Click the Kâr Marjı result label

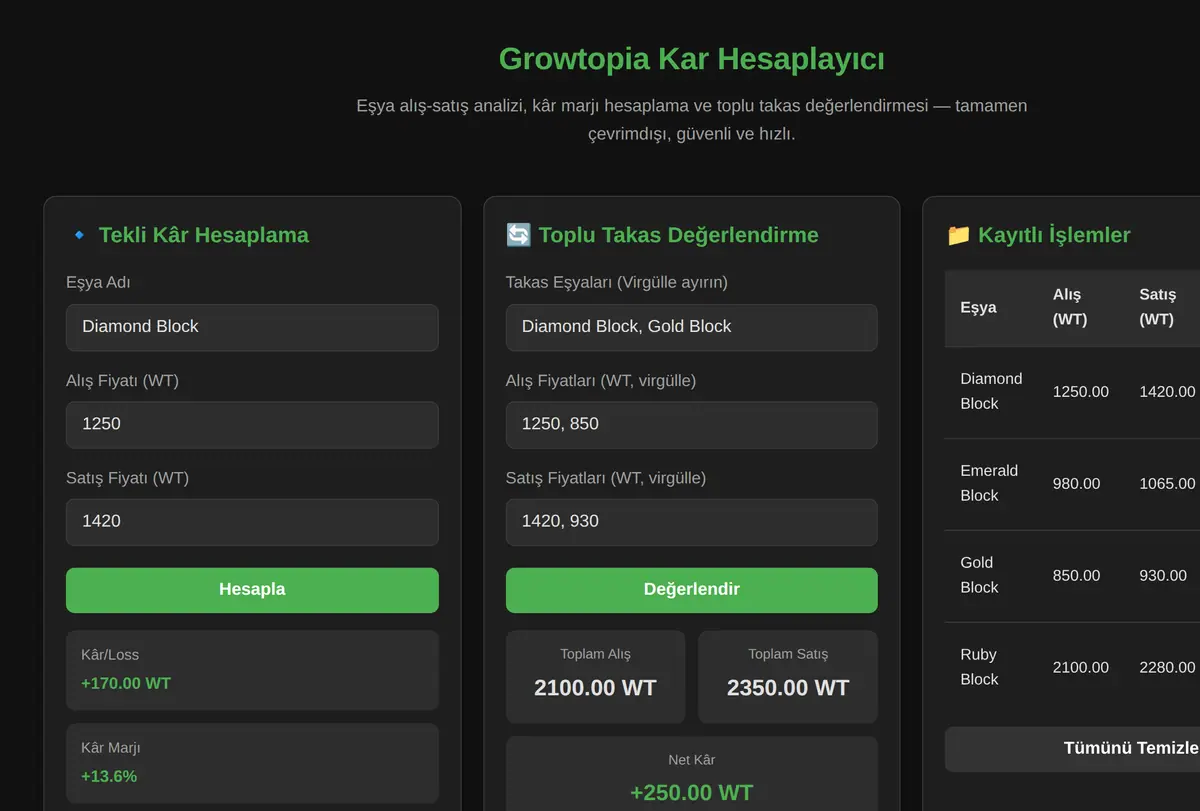111,748
